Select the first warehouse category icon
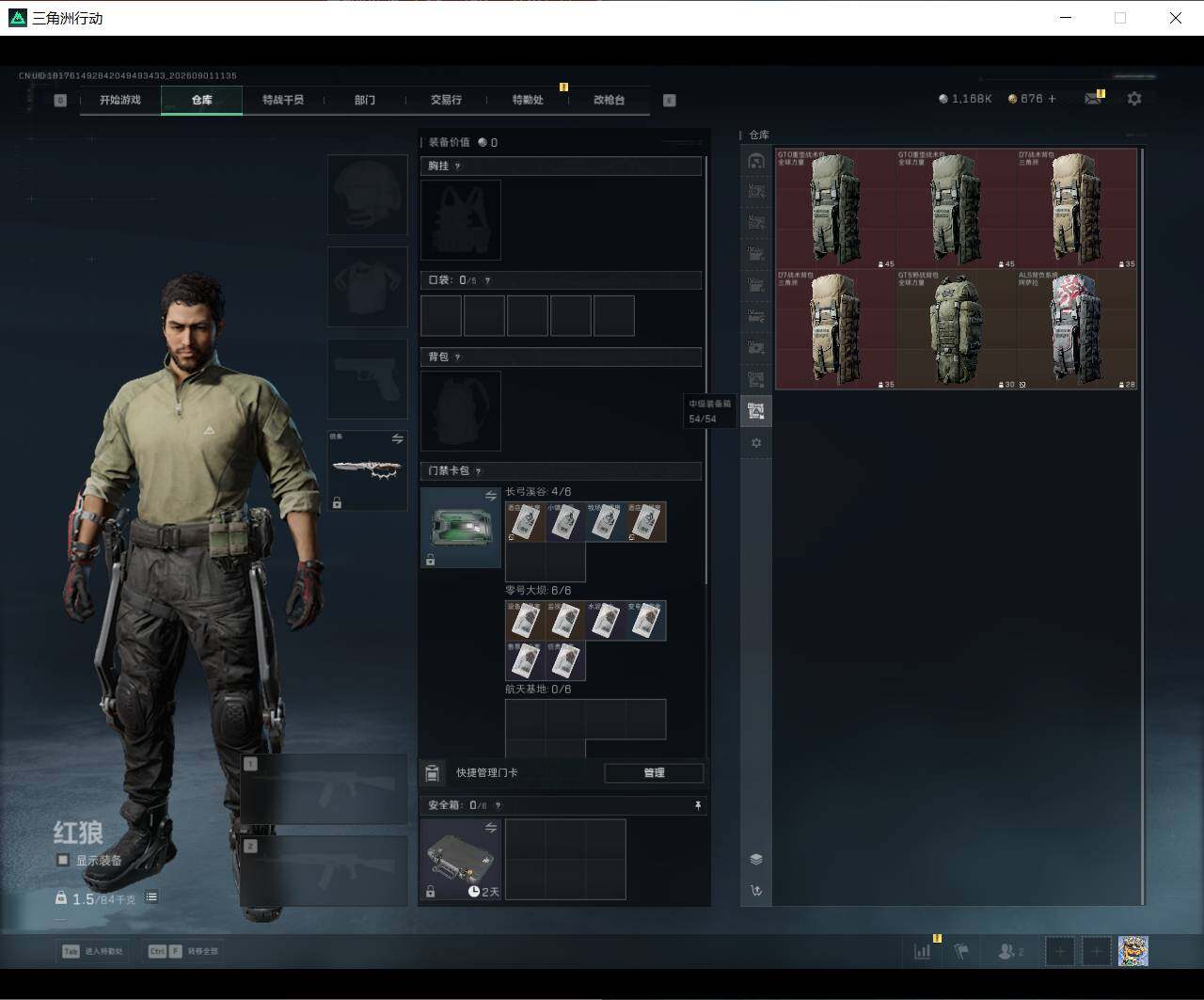This screenshot has height=1000, width=1204. click(755, 161)
